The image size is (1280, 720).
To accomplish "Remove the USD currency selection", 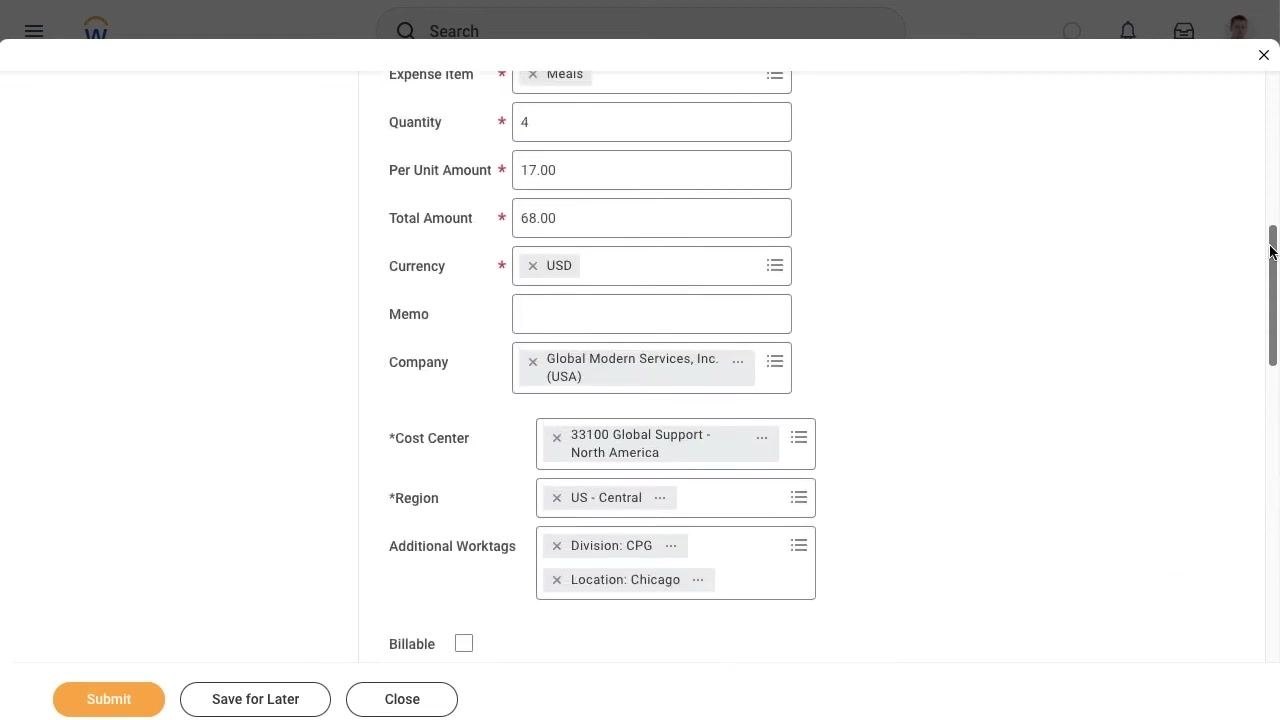I will (x=533, y=266).
